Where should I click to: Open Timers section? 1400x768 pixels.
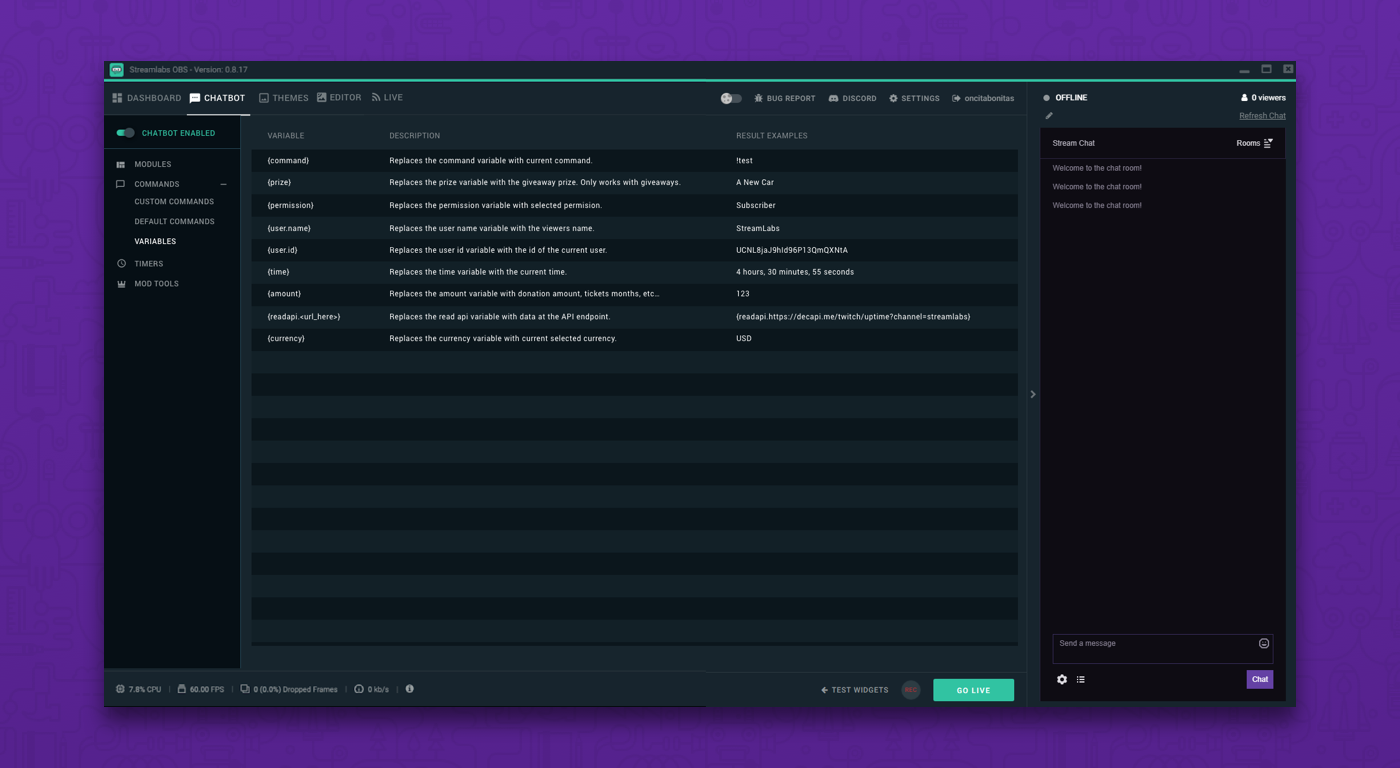tap(148, 264)
